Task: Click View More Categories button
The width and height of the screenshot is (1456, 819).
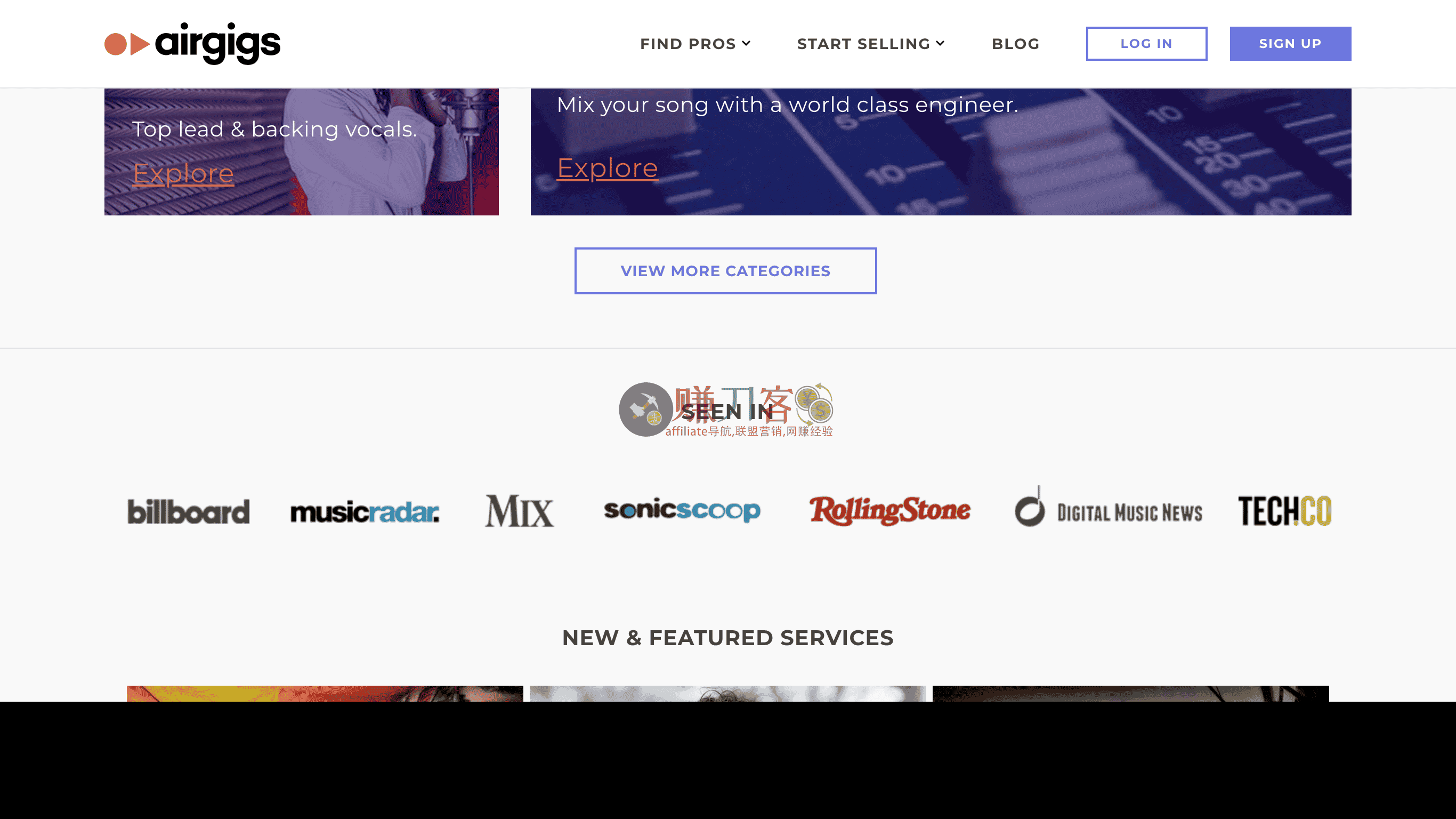Action: click(x=725, y=271)
